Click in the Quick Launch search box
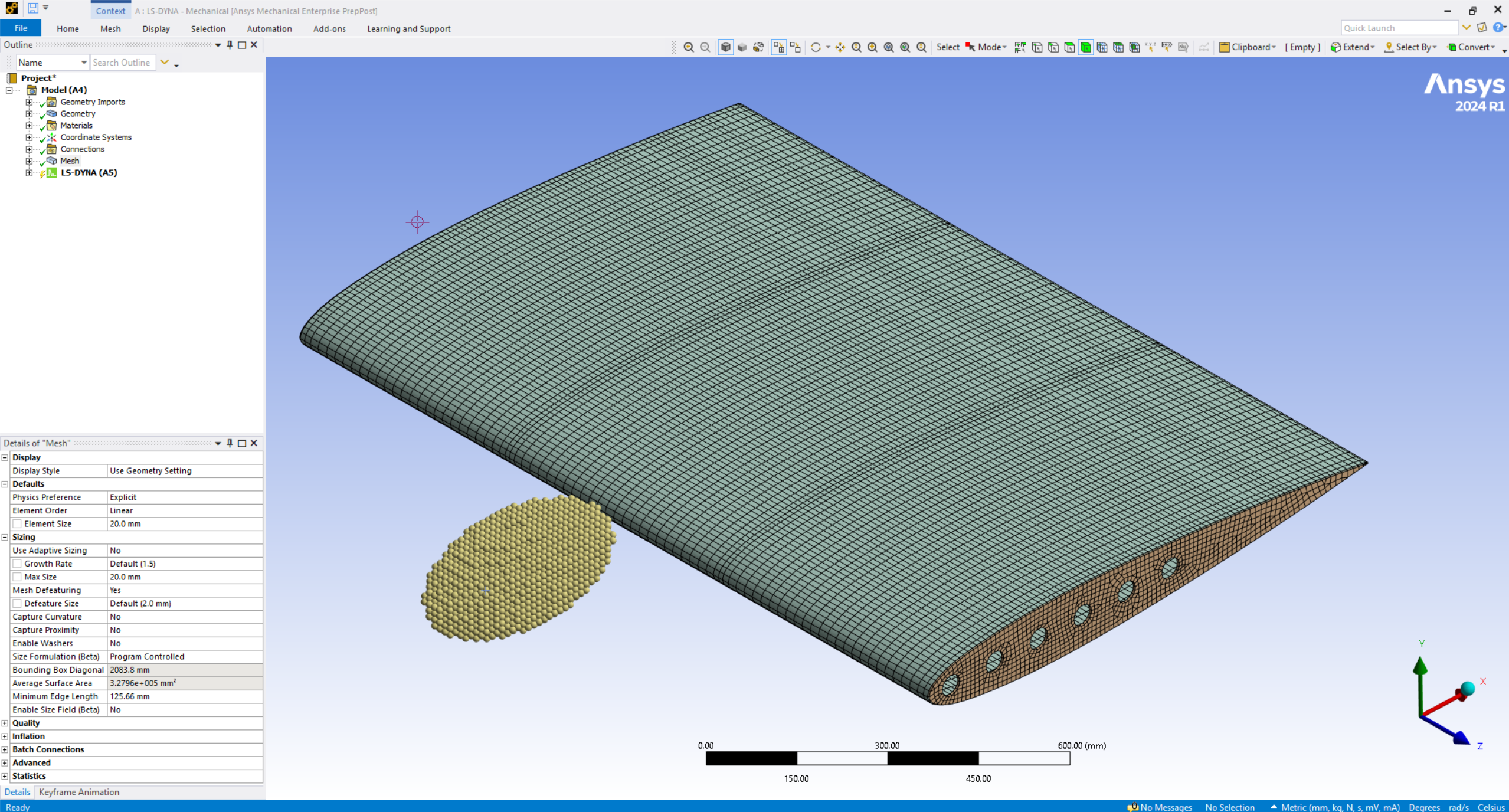Screen dimensions: 1509x812 [x=1399, y=28]
